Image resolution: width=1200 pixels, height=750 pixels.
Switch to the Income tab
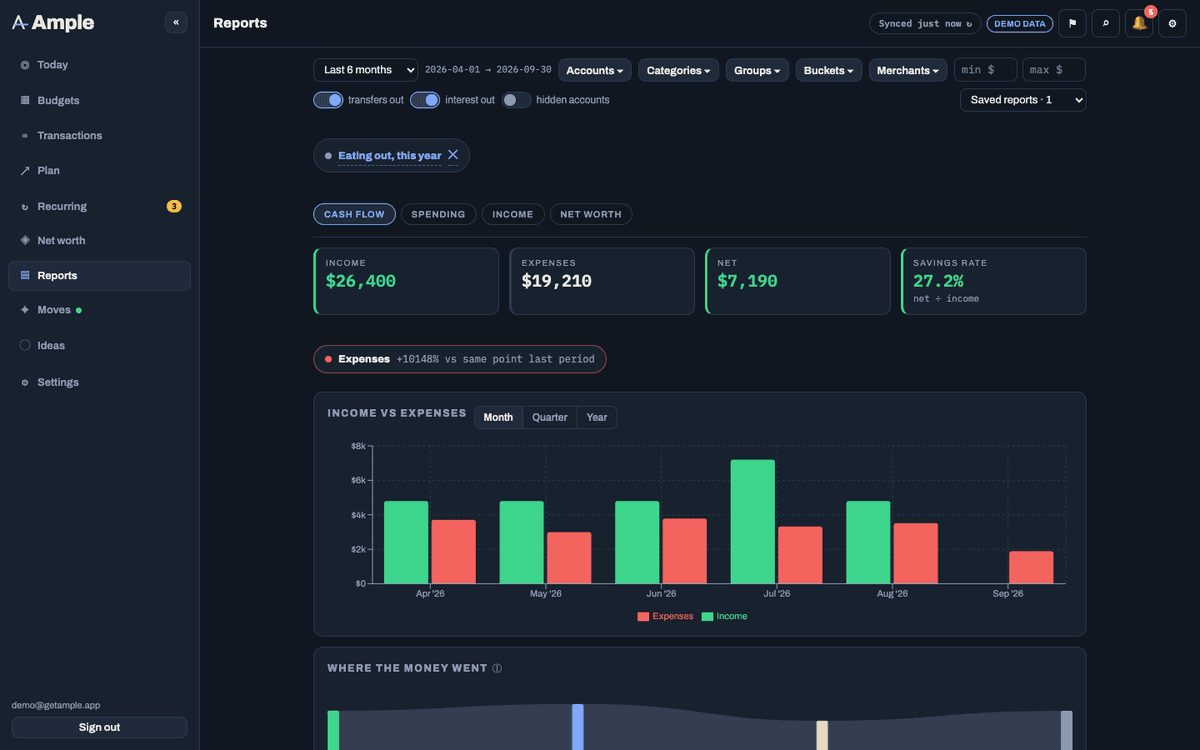coord(513,214)
